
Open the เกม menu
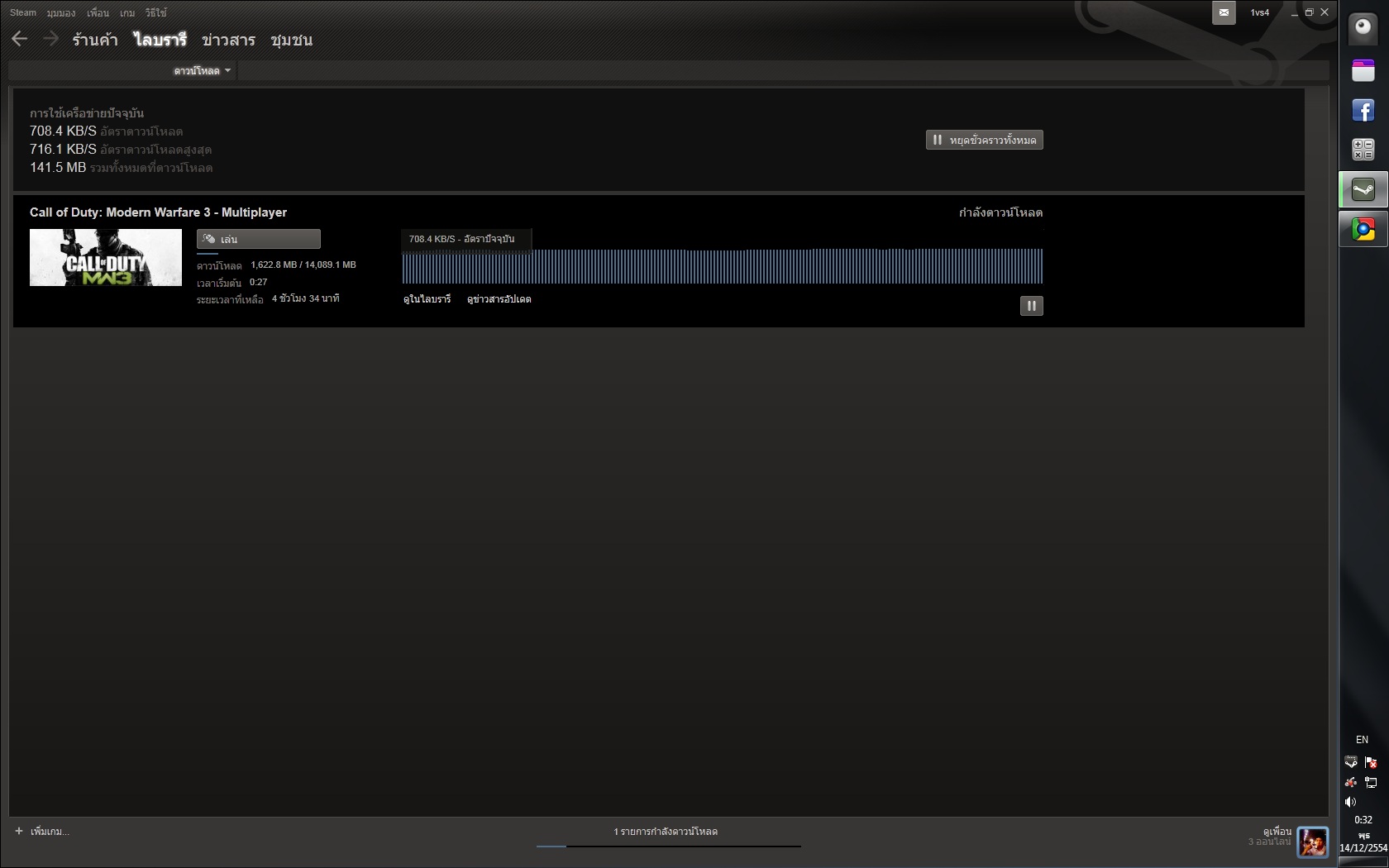point(127,12)
